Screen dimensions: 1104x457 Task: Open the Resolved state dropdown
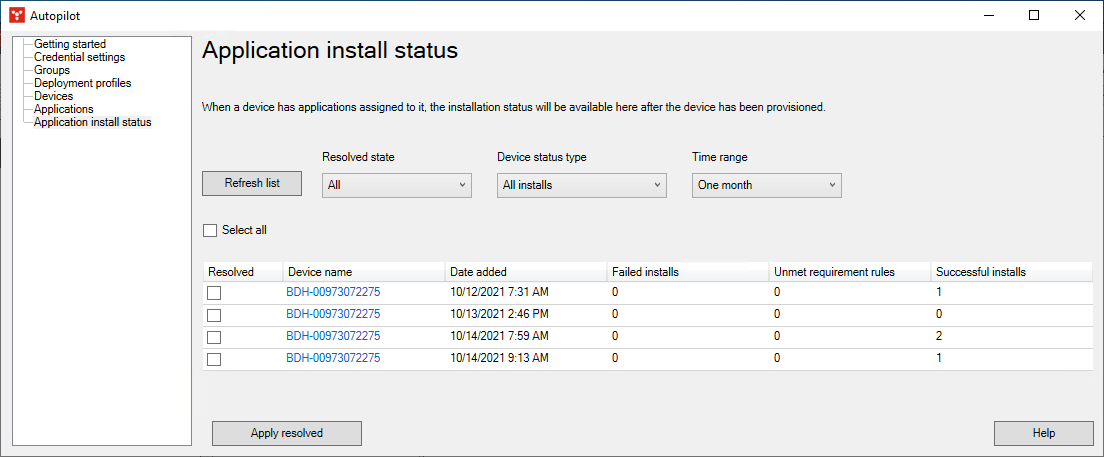point(396,185)
